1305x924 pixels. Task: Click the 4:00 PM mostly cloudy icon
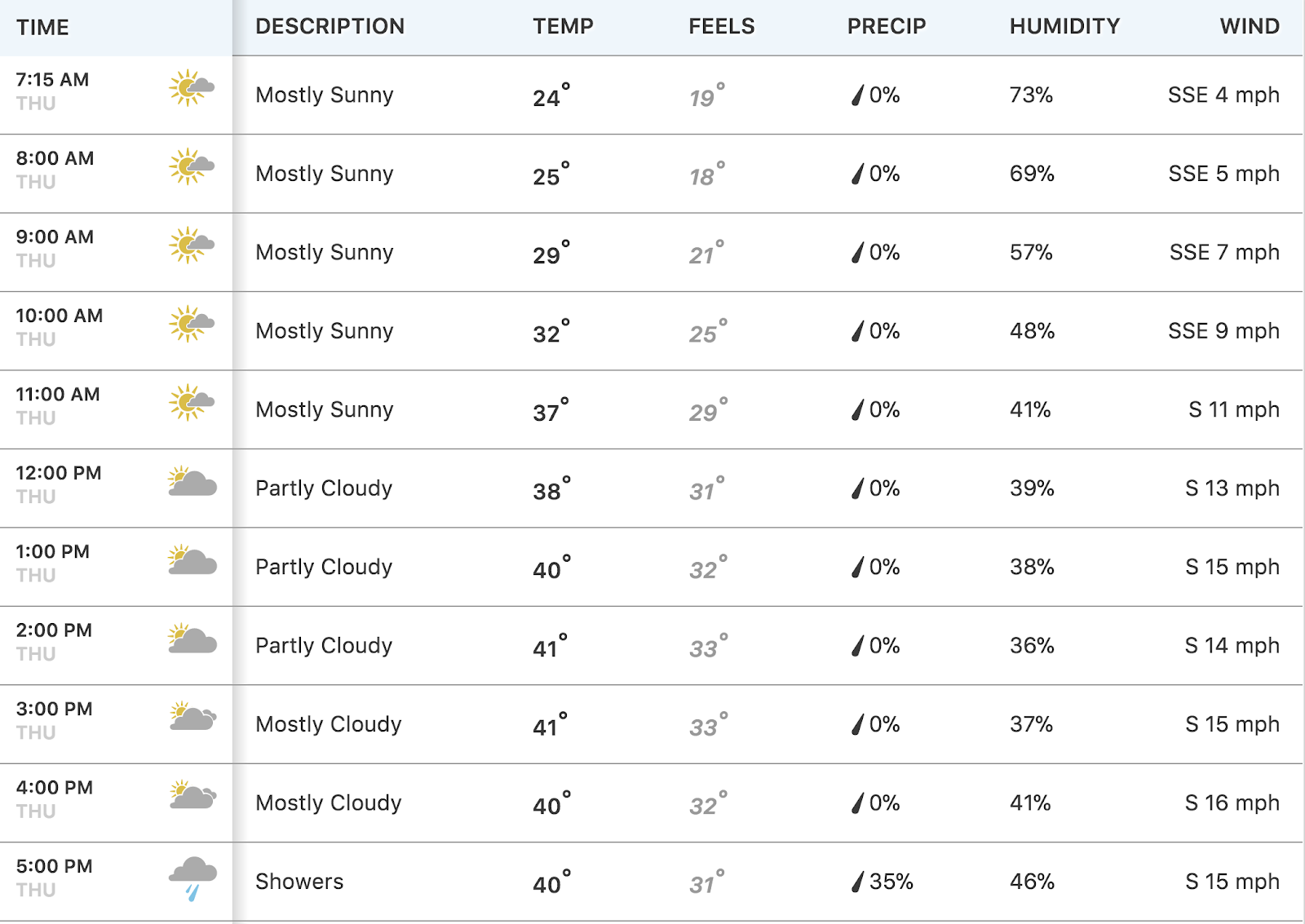192,795
